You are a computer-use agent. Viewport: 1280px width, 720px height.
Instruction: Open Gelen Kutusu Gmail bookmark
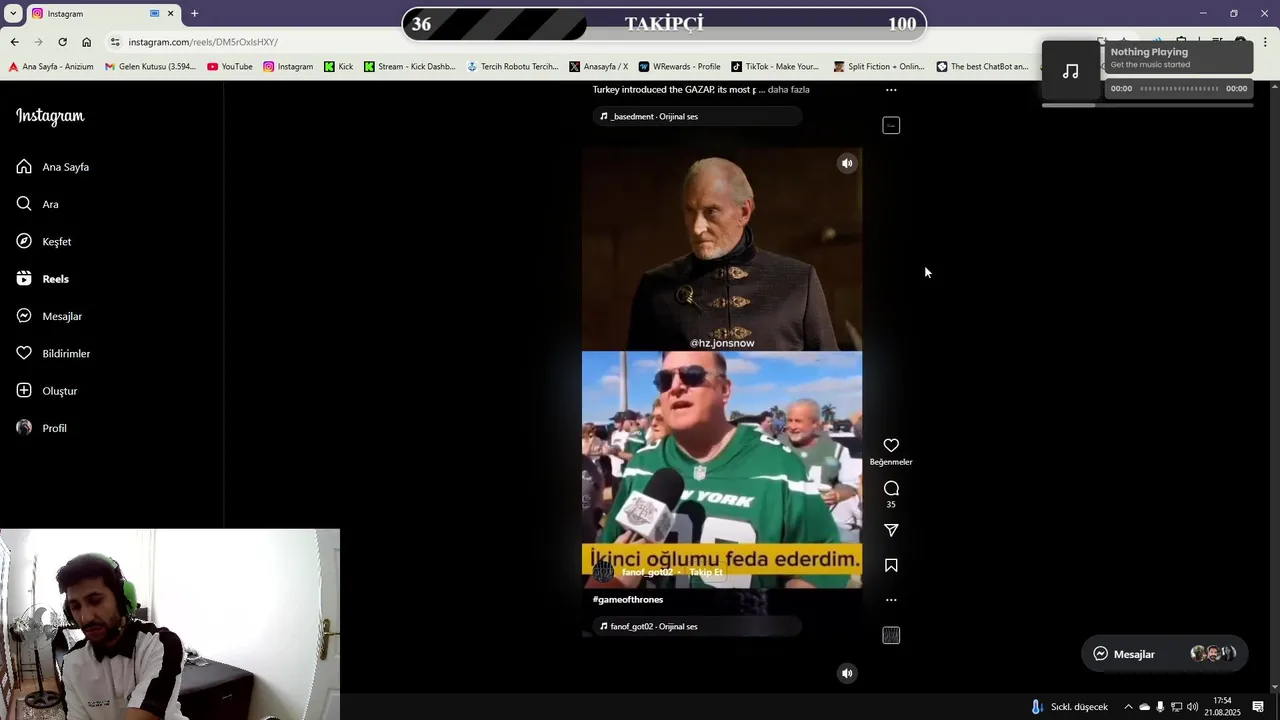coord(151,67)
